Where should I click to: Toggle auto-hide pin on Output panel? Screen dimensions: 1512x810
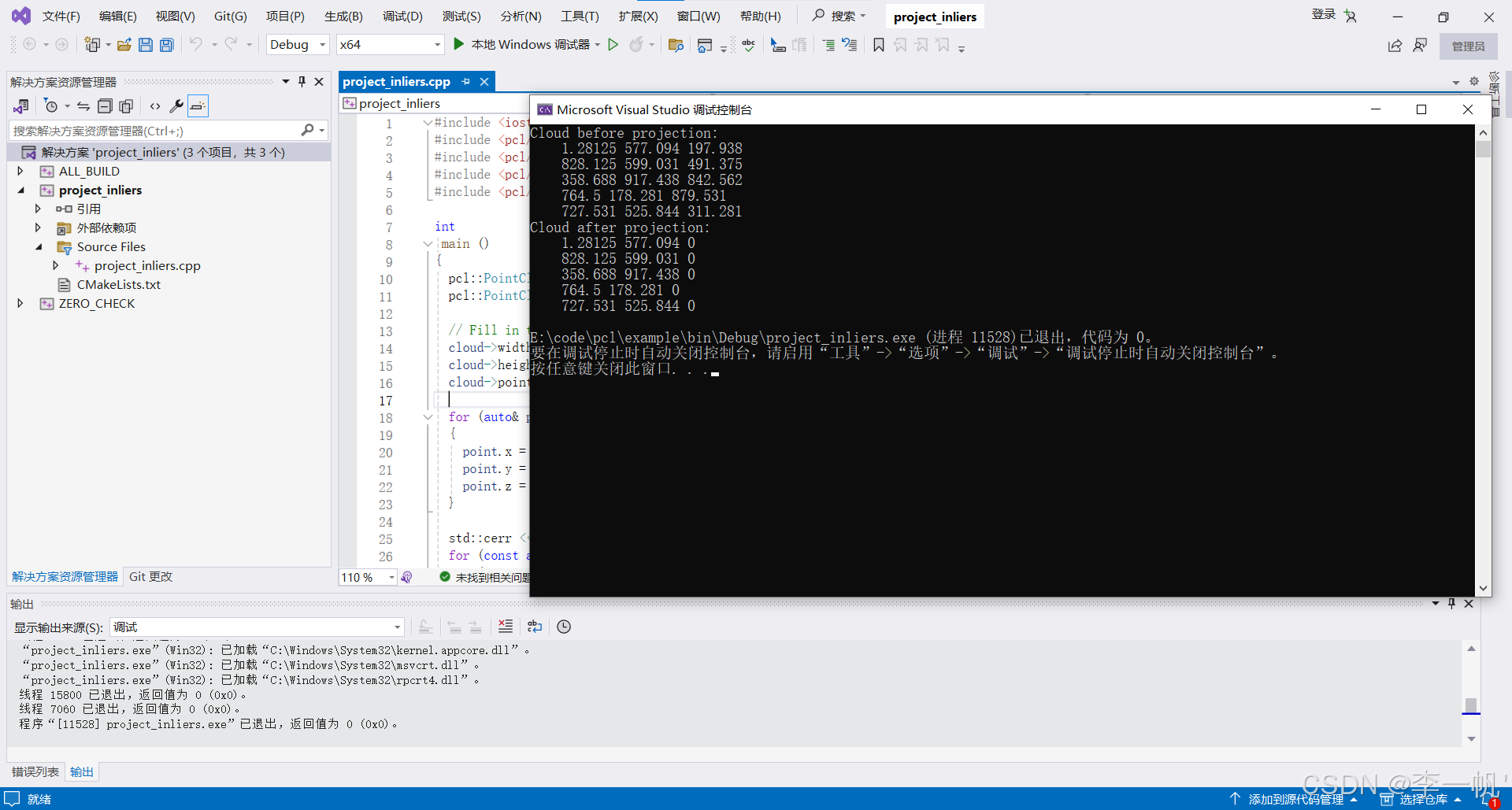(1451, 604)
